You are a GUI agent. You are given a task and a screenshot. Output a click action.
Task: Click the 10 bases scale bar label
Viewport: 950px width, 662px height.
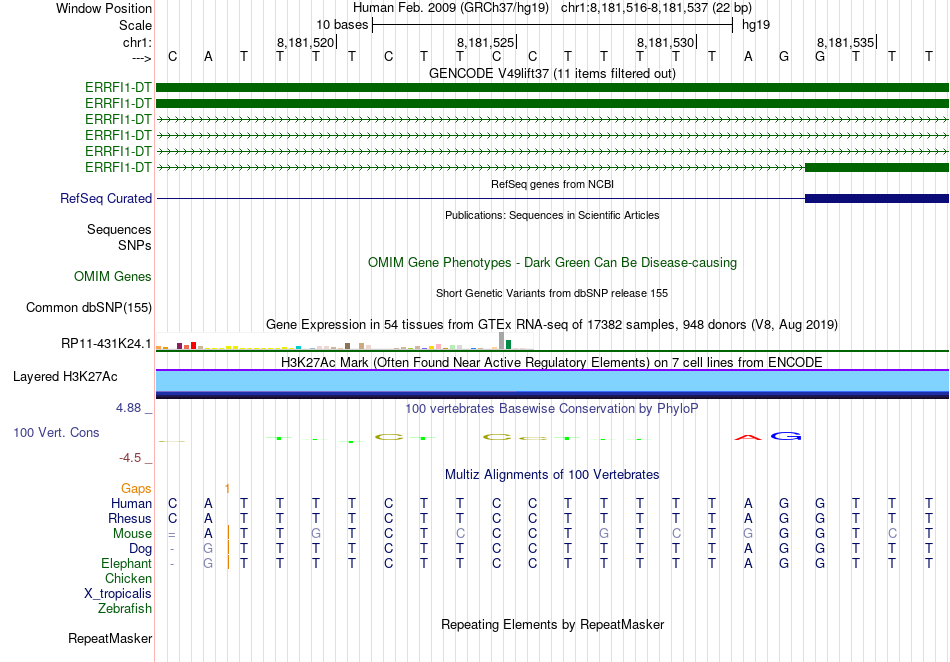(x=342, y=25)
